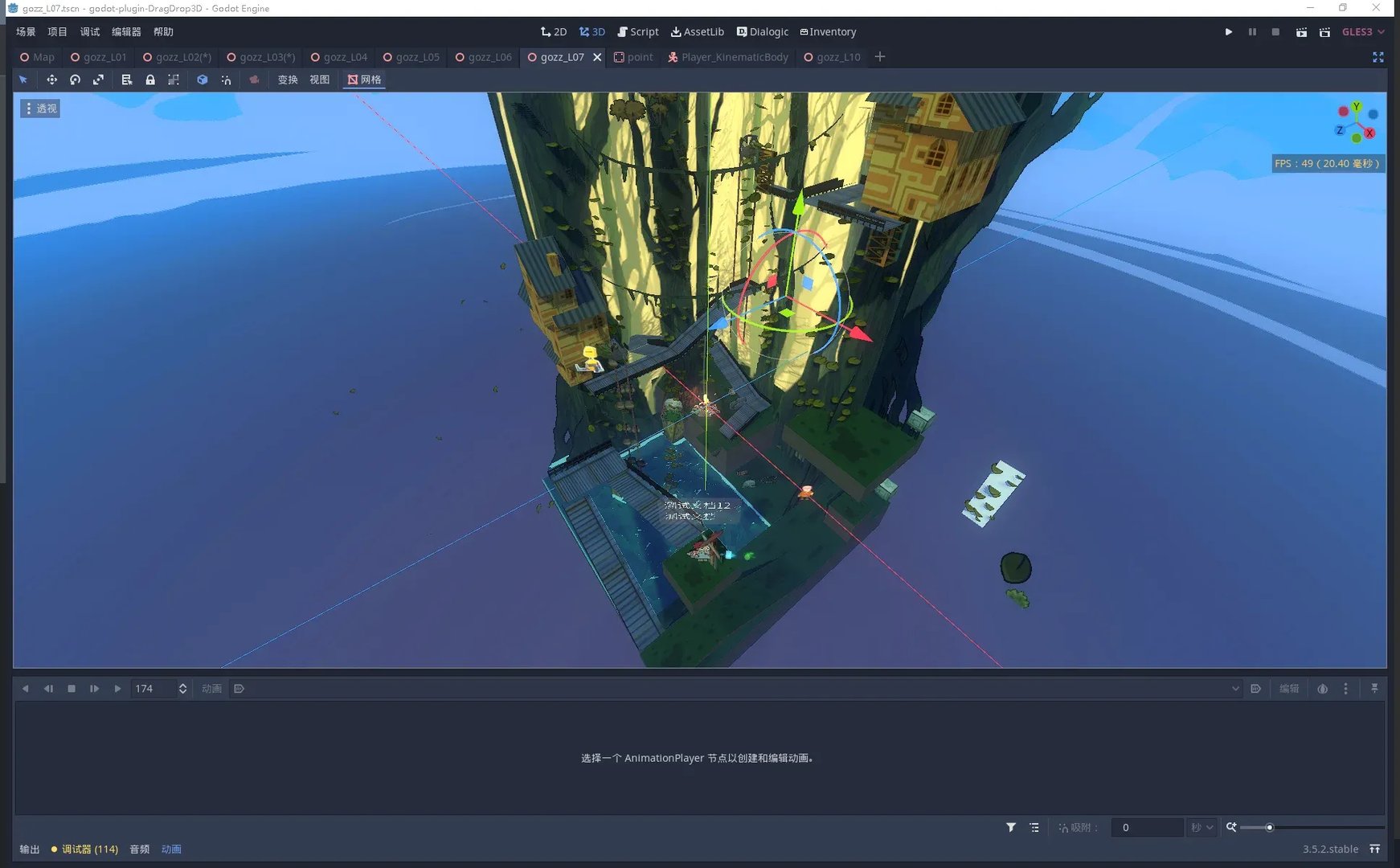Viewport: 1400px width, 868px height.
Task: Open the 调试器 (114) bottom panel
Action: click(x=84, y=849)
